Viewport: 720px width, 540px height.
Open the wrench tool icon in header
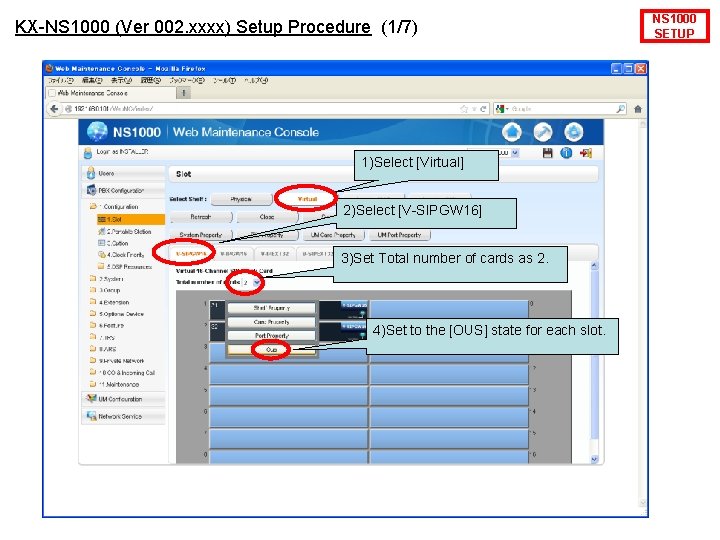[543, 132]
